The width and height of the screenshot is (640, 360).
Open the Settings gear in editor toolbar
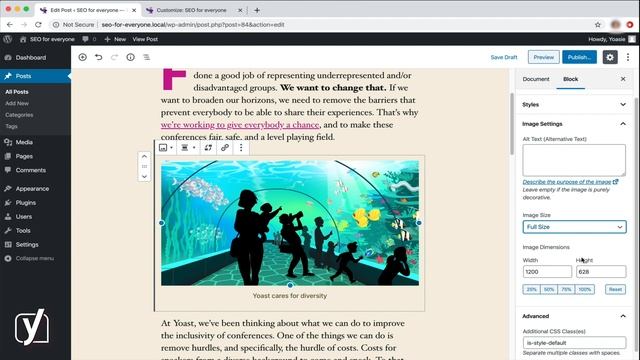pyautogui.click(x=610, y=57)
